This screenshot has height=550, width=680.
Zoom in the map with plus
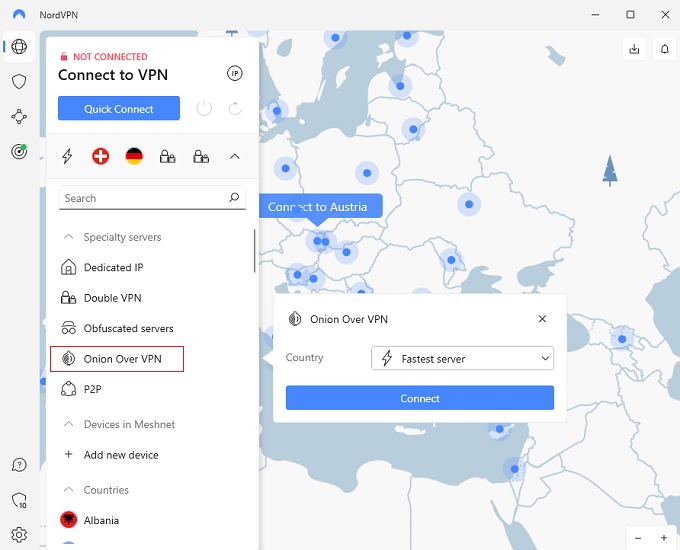coord(664,538)
